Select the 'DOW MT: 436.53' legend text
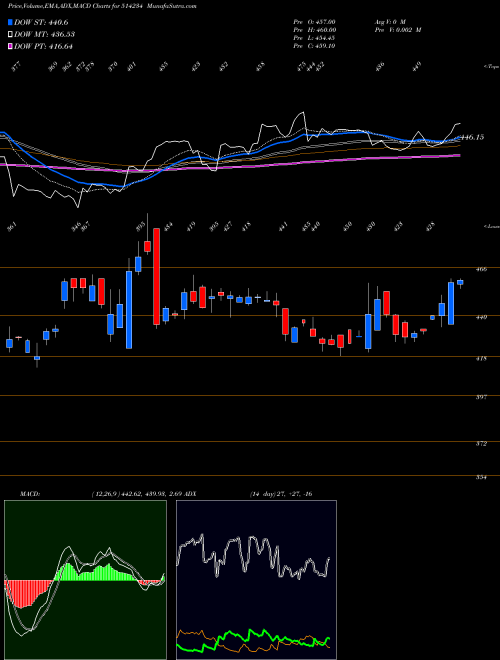 coord(45,35)
